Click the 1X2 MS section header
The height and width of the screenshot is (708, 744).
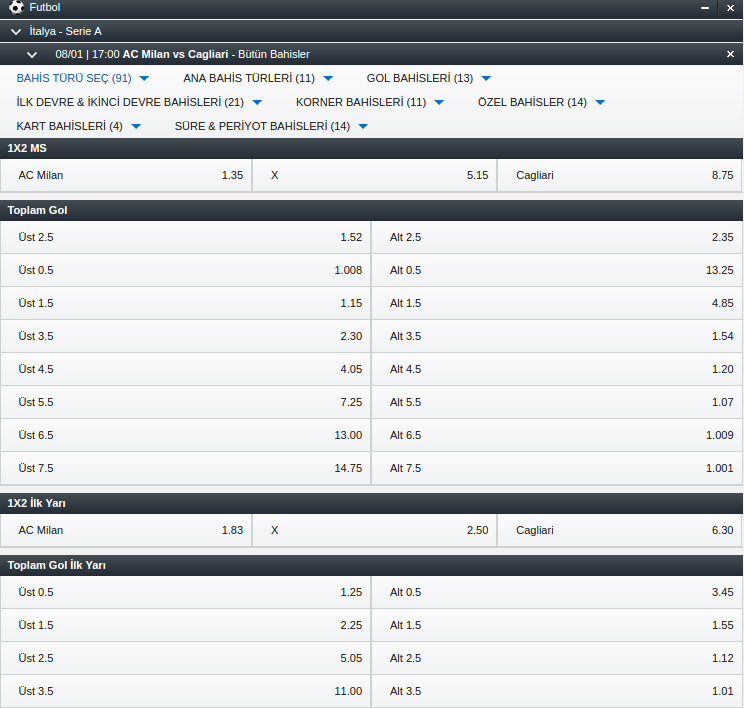[x=372, y=149]
